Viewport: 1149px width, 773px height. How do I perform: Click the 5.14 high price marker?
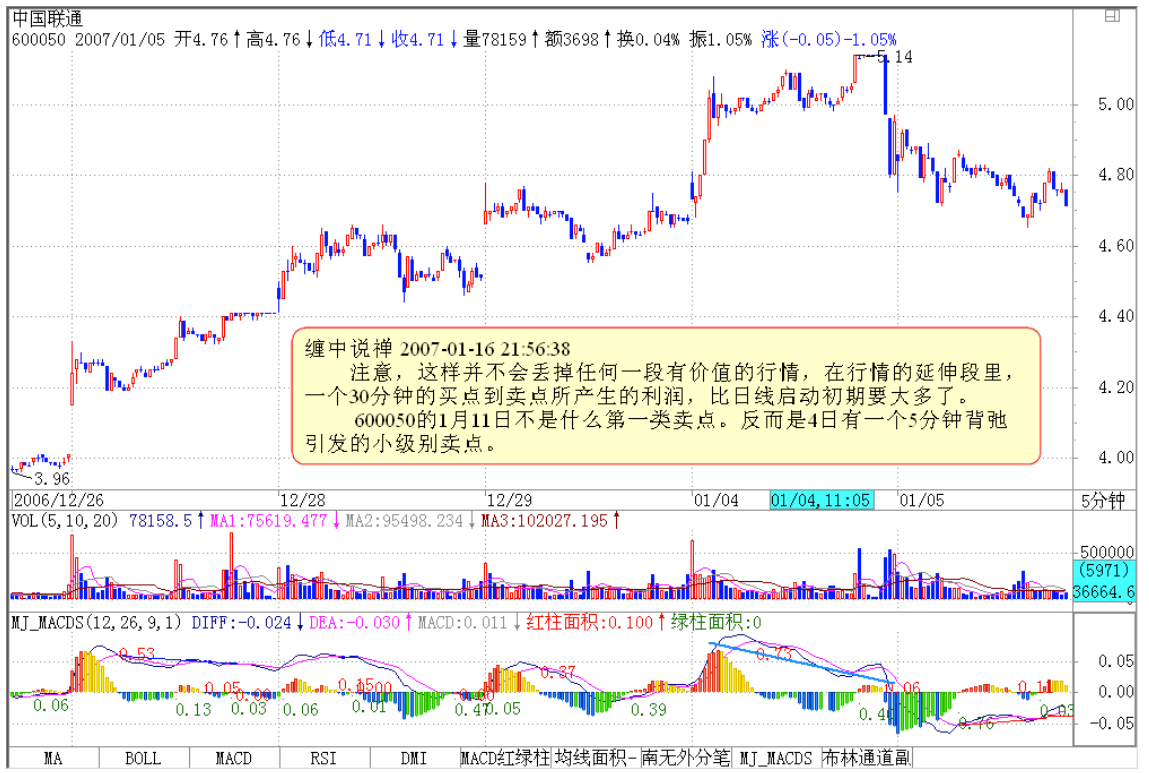pyautogui.click(x=895, y=57)
